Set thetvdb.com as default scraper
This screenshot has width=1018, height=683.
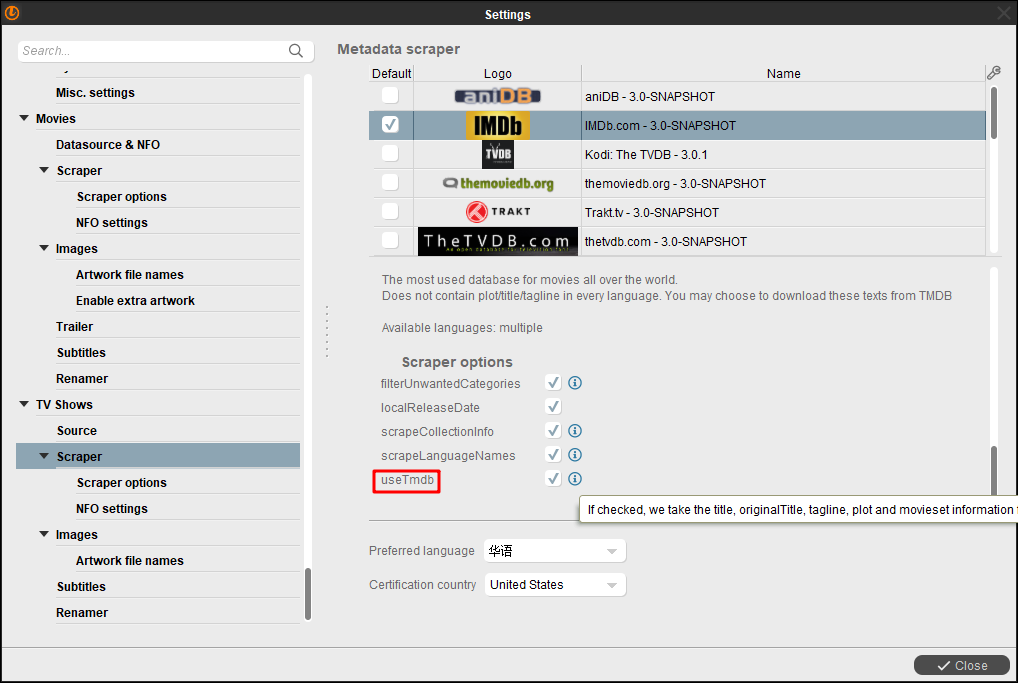point(390,240)
